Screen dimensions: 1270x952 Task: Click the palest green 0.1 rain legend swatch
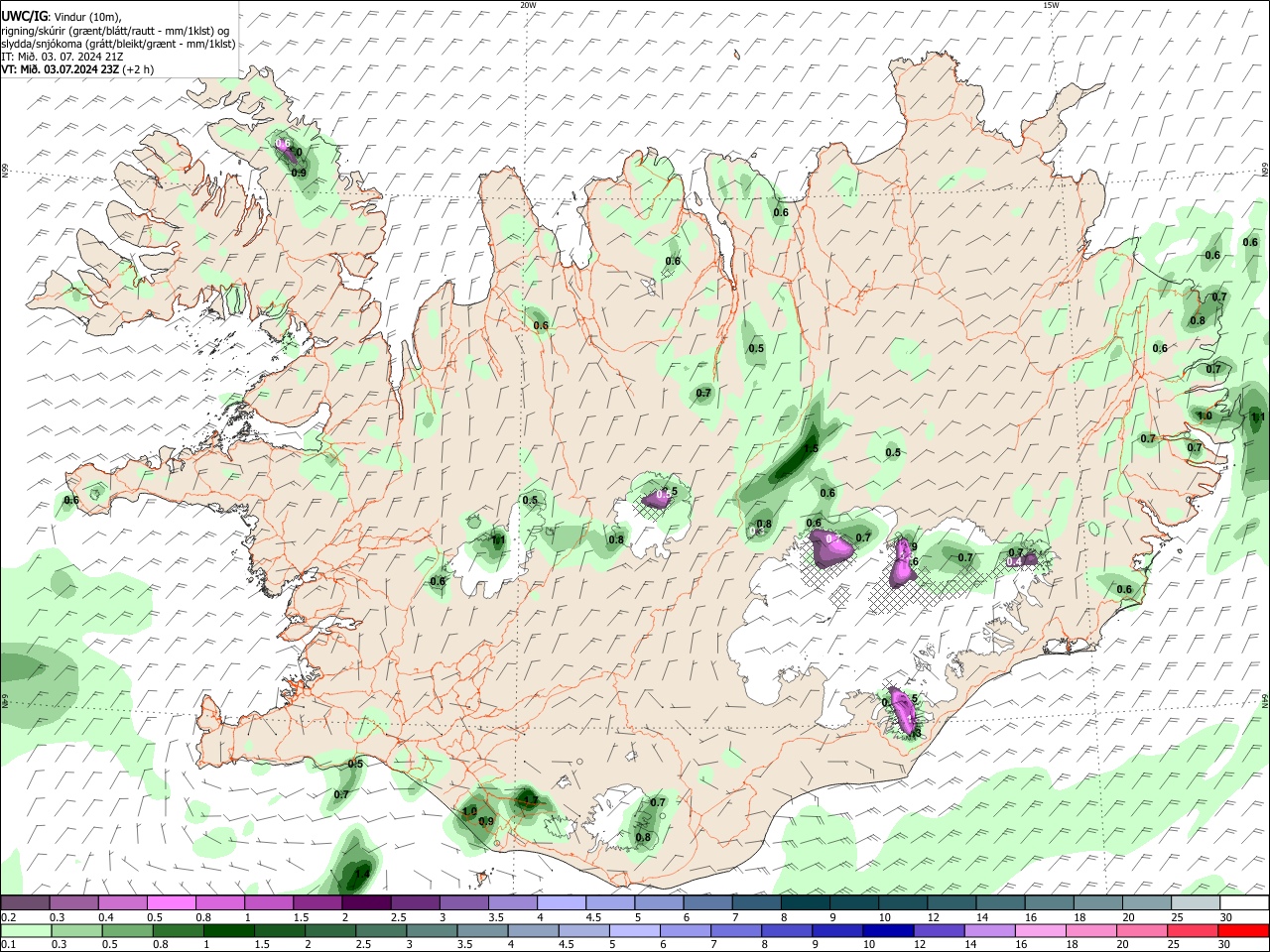(25, 930)
